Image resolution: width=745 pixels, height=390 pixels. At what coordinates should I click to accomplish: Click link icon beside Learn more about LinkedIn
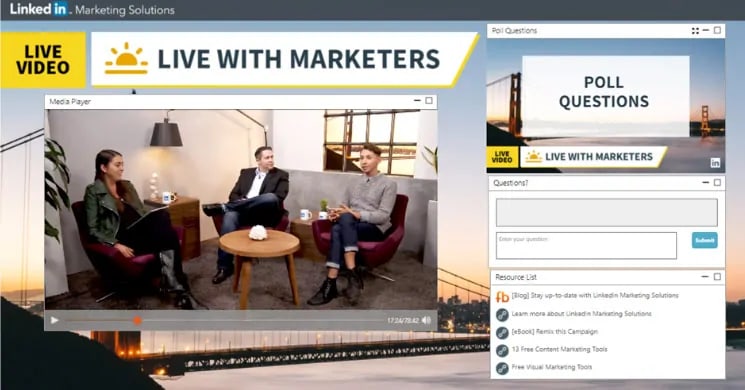[502, 314]
